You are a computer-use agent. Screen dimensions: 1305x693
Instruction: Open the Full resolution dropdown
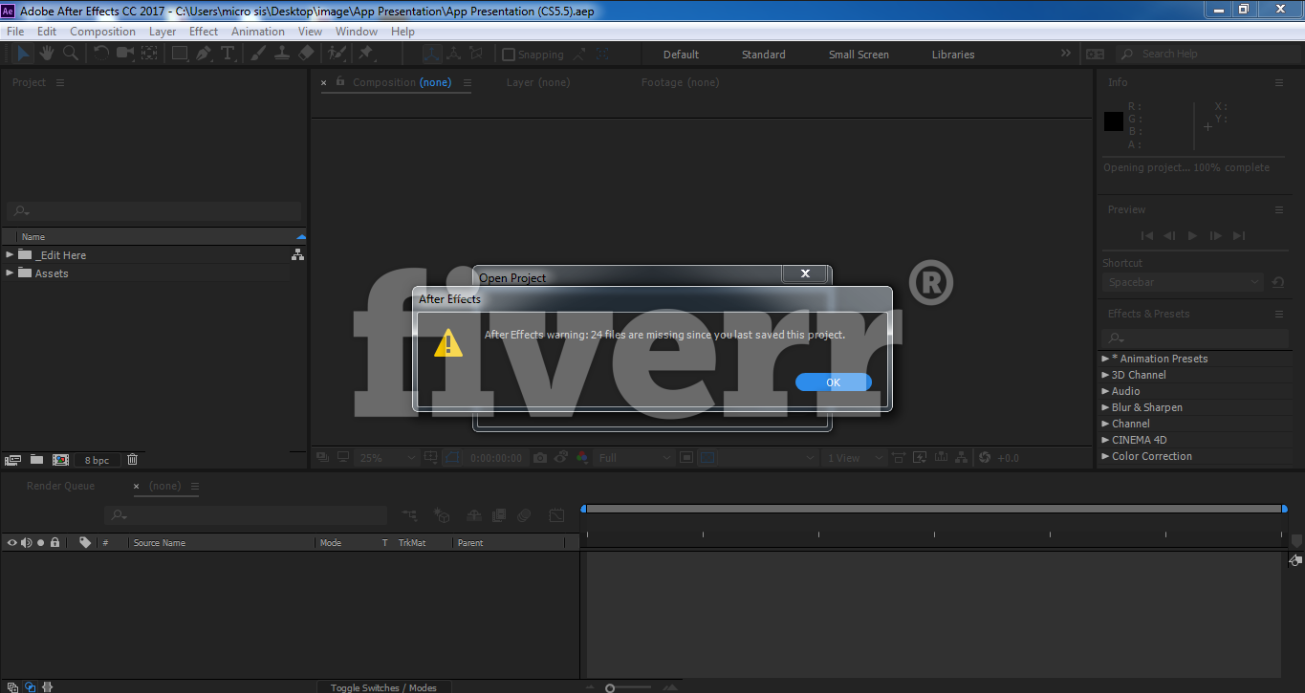634,457
